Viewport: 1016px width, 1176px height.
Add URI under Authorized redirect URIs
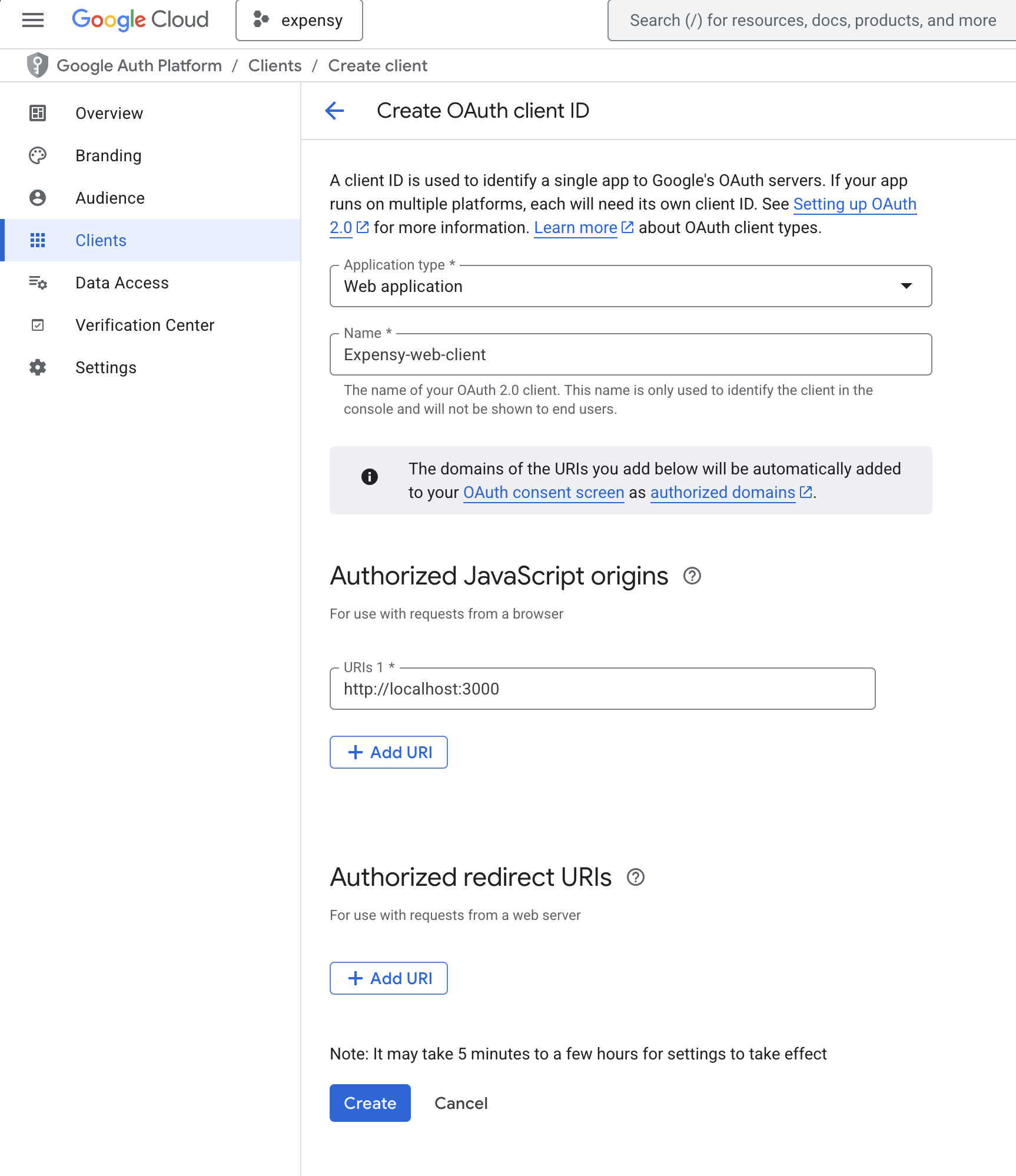pos(389,978)
